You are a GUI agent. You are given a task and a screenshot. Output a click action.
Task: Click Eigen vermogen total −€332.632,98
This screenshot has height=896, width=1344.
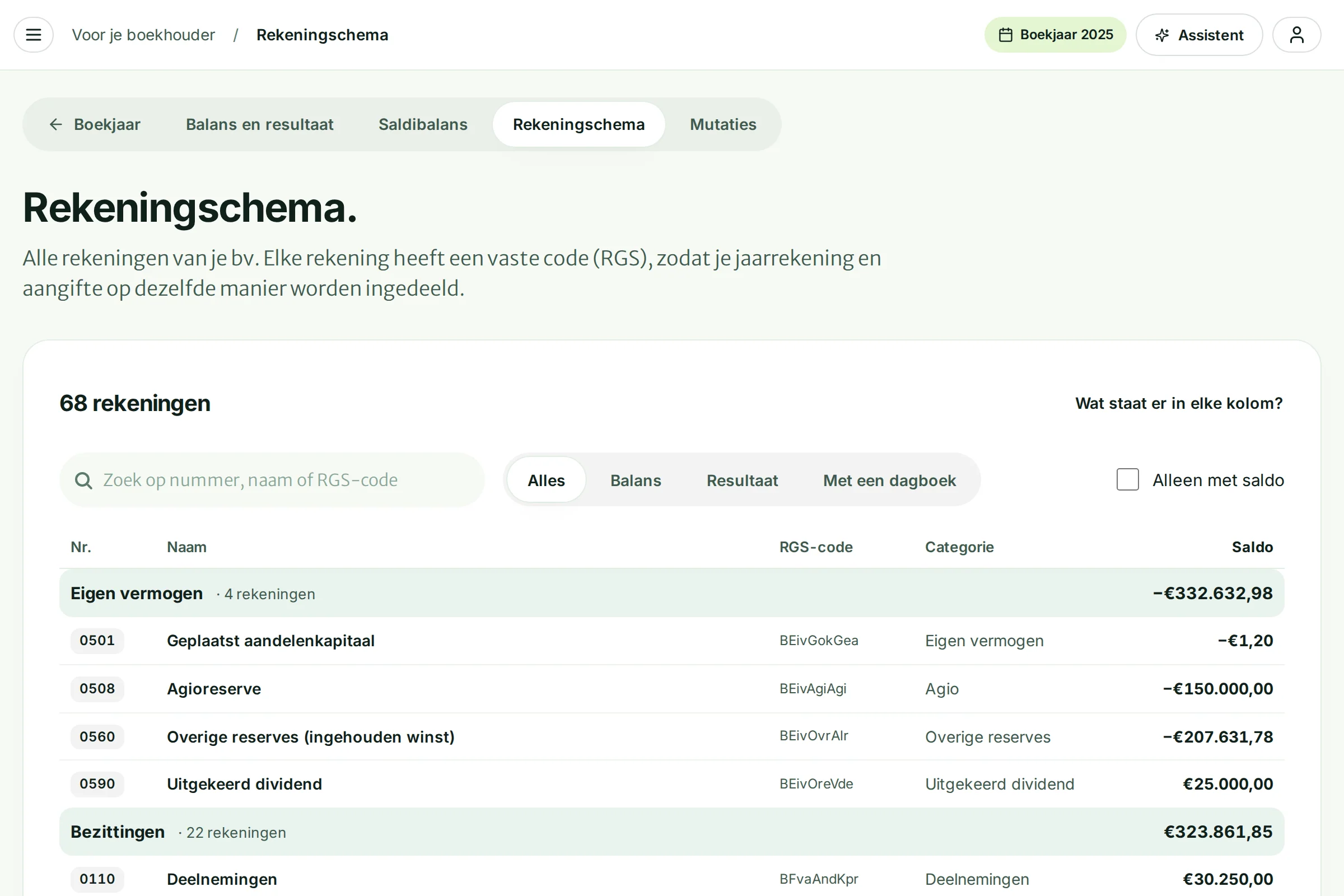tap(1212, 593)
